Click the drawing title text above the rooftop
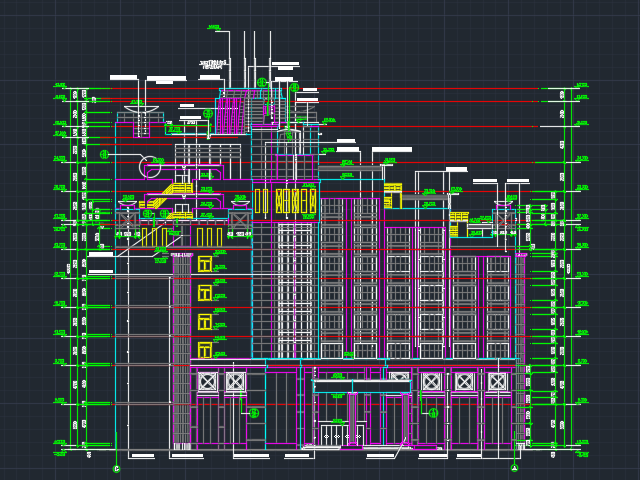The height and width of the screenshot is (480, 640). click(x=213, y=64)
